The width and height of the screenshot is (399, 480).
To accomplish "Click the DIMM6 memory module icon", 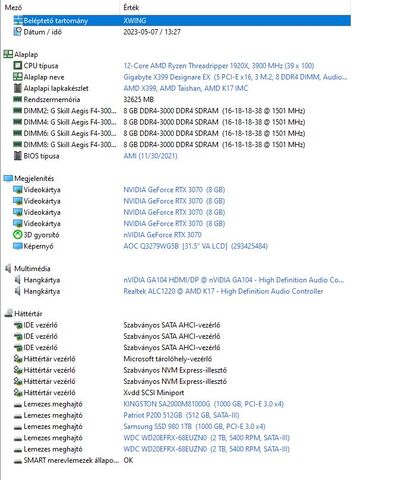I will (x=17, y=133).
